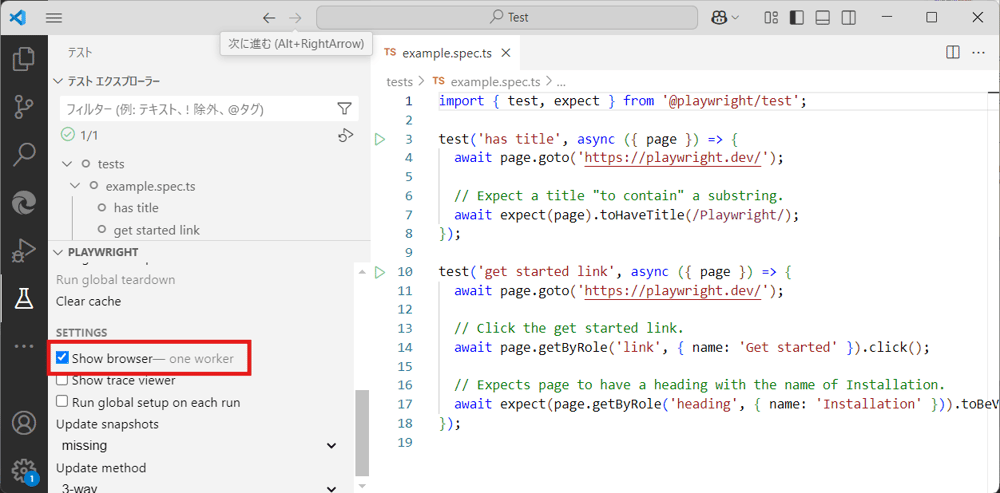Click line number 19
1000x493 pixels.
click(405, 443)
